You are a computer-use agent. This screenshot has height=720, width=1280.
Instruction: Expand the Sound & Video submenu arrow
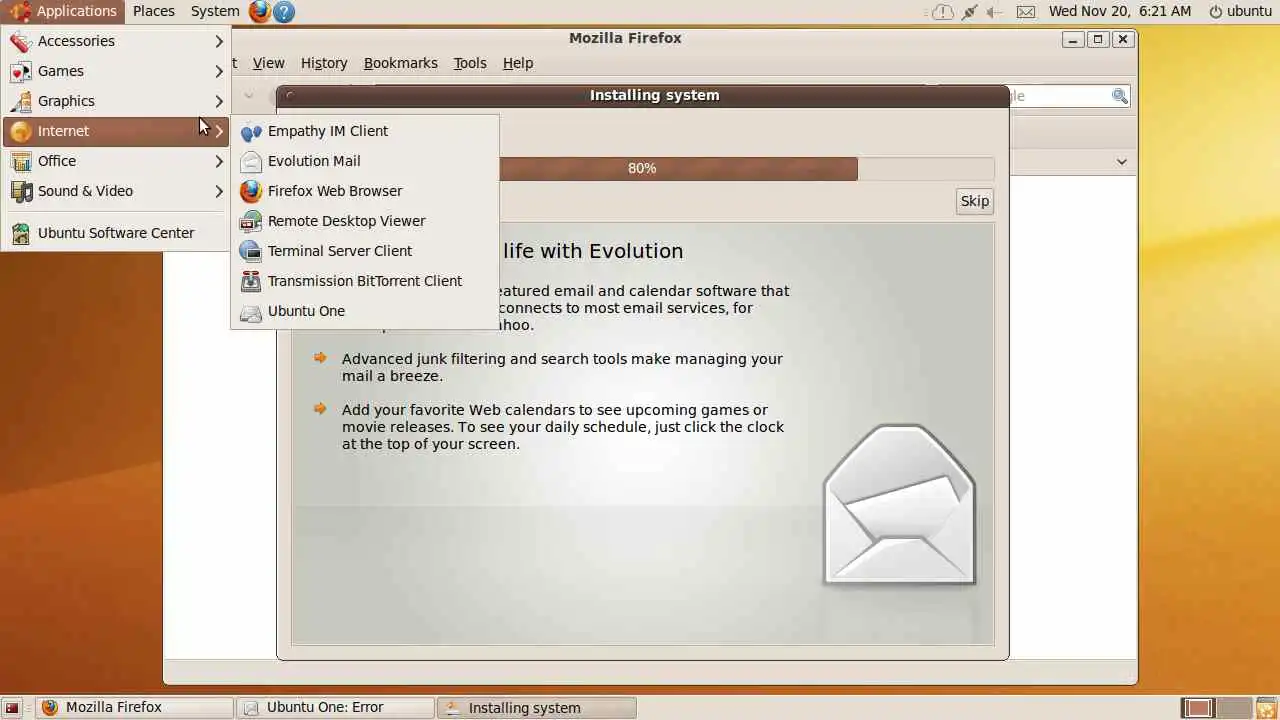(219, 191)
